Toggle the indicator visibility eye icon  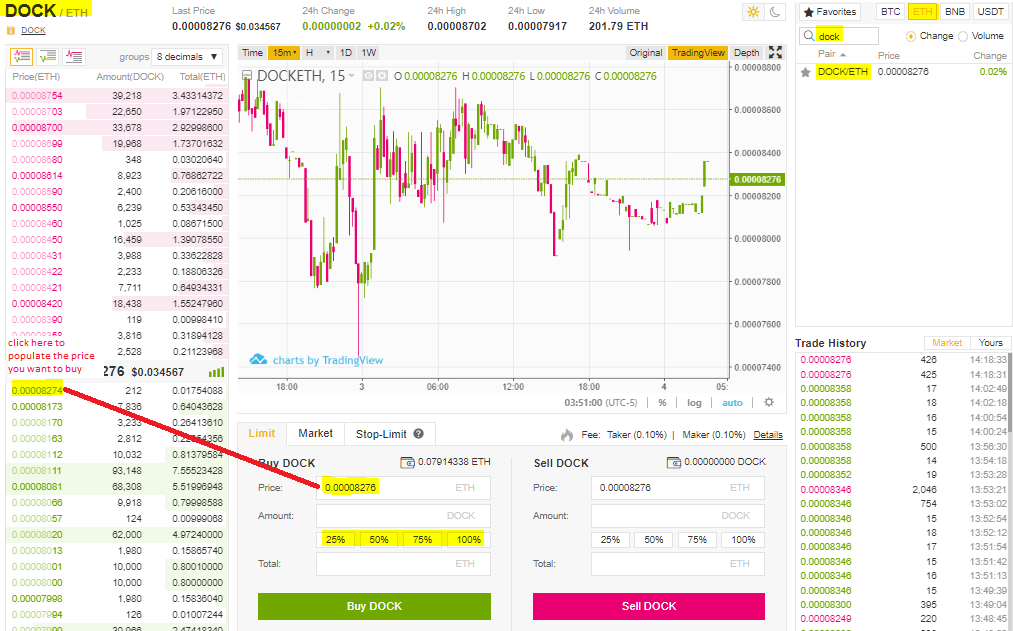point(368,76)
